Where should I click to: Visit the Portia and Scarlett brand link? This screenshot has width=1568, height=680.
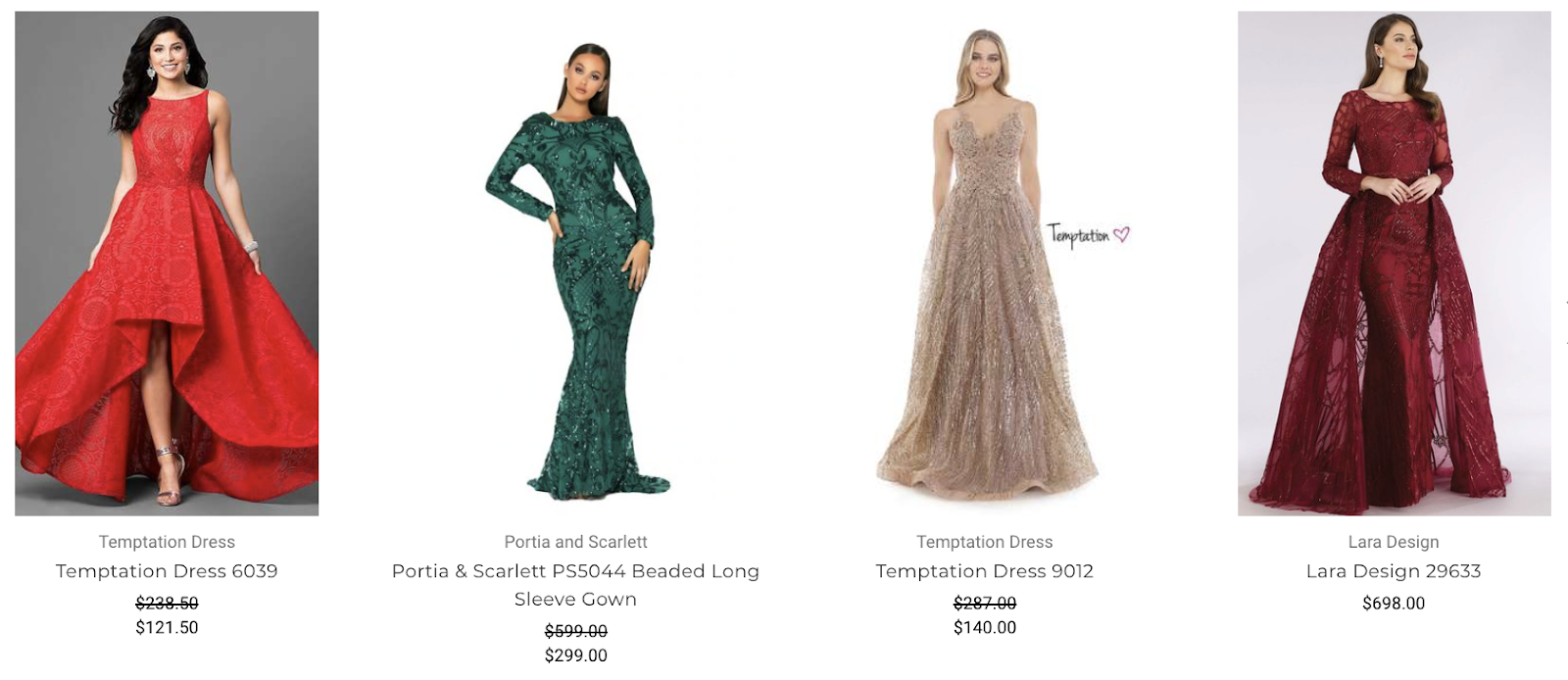click(x=575, y=542)
